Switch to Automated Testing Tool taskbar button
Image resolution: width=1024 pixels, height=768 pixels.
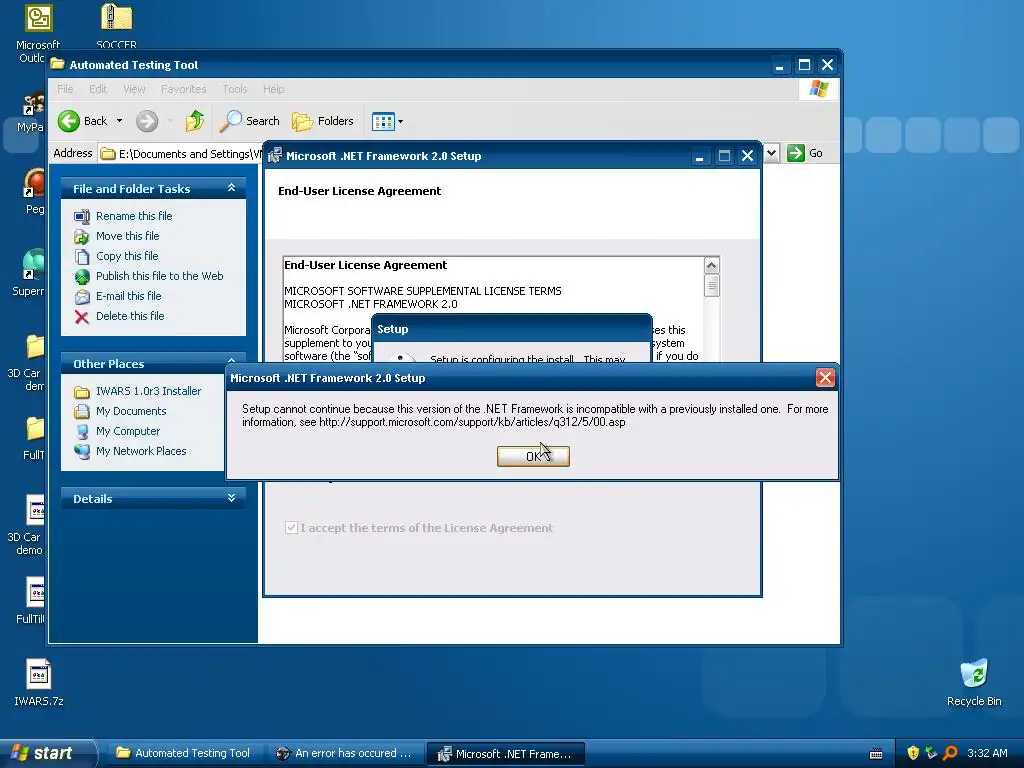[184, 753]
